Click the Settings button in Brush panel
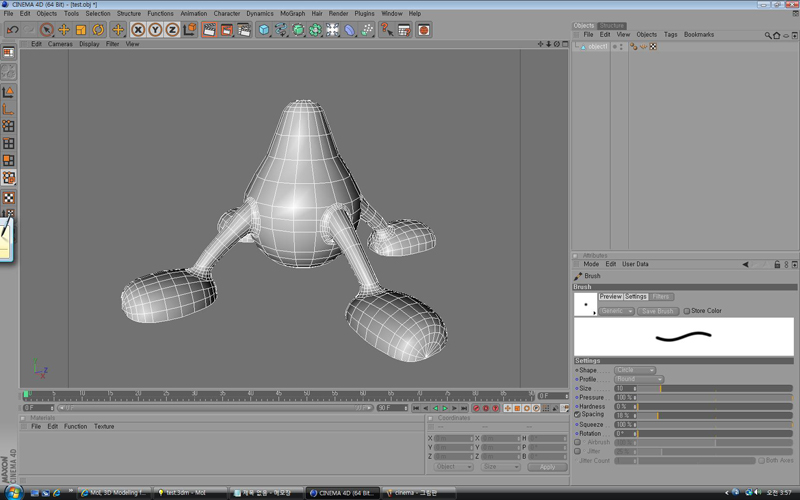This screenshot has height=500, width=800. point(636,296)
